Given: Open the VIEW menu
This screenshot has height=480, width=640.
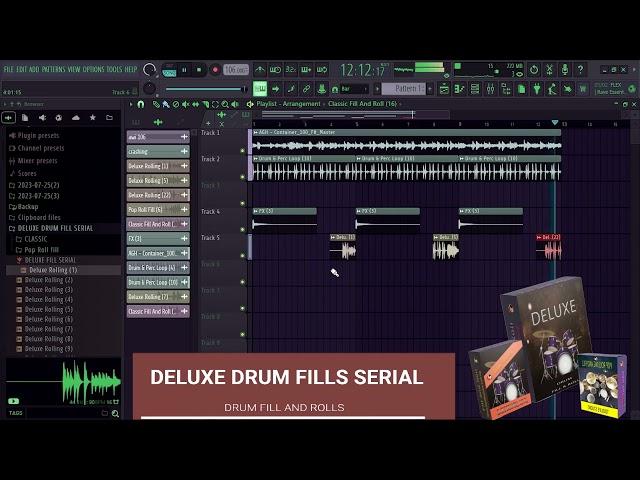Looking at the screenshot, I should coord(74,69).
